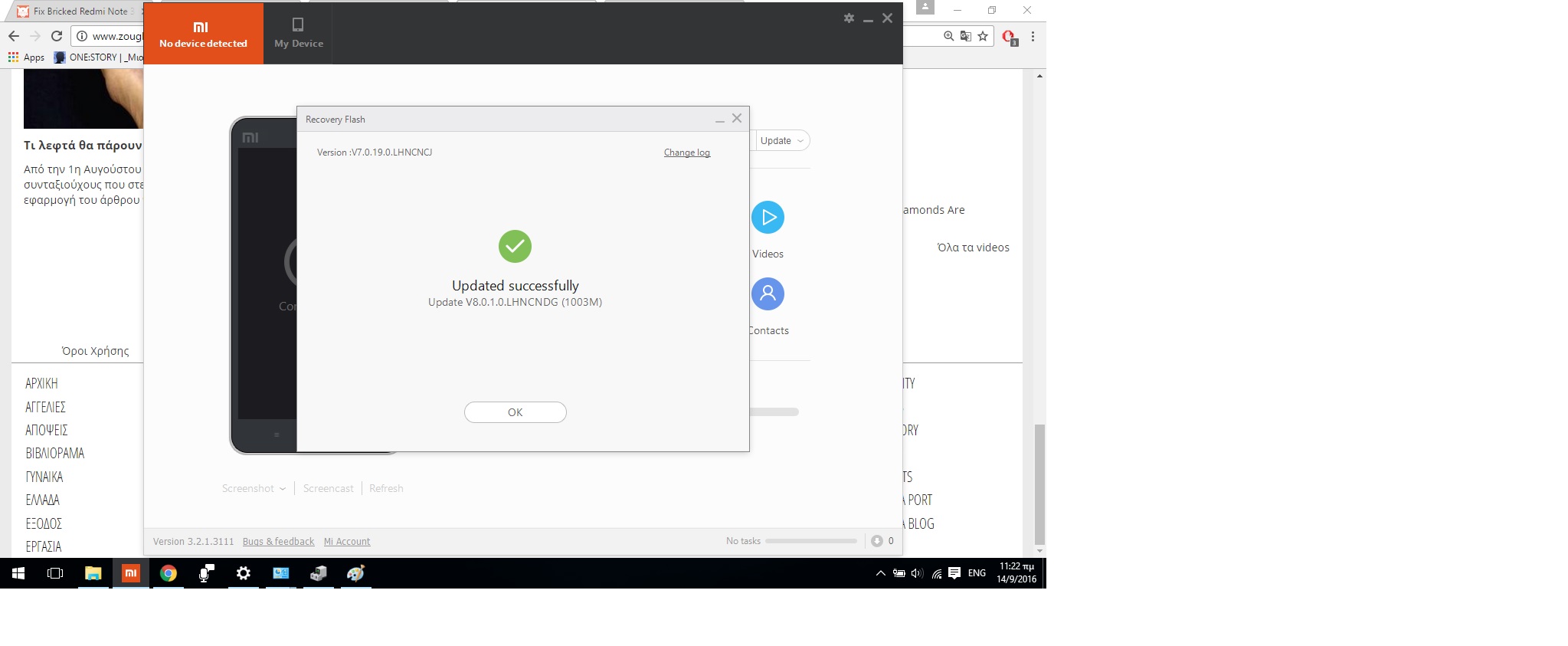Click the Bugs & feedback link
Viewport: 1568px width, 646px height.
[x=278, y=542]
